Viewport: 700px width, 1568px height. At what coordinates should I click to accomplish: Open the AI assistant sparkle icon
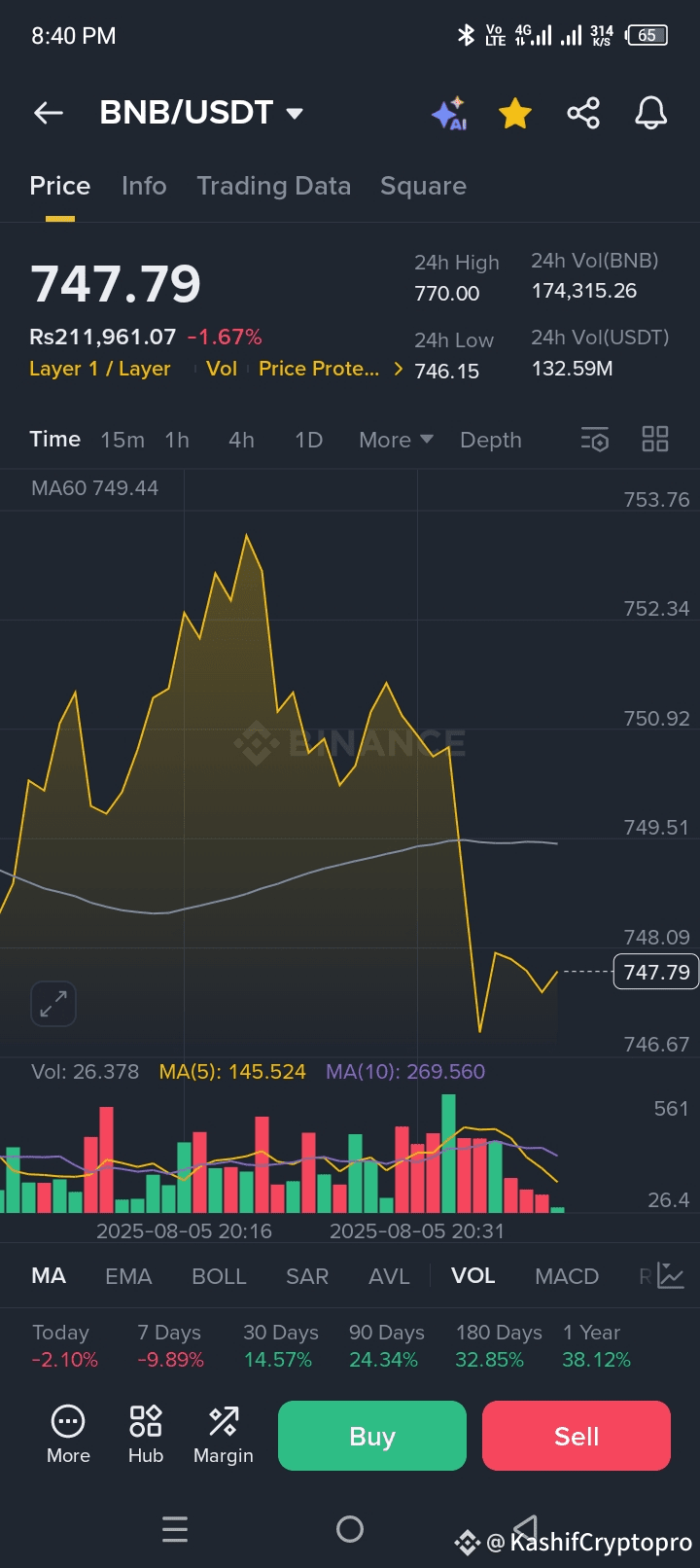tap(449, 114)
